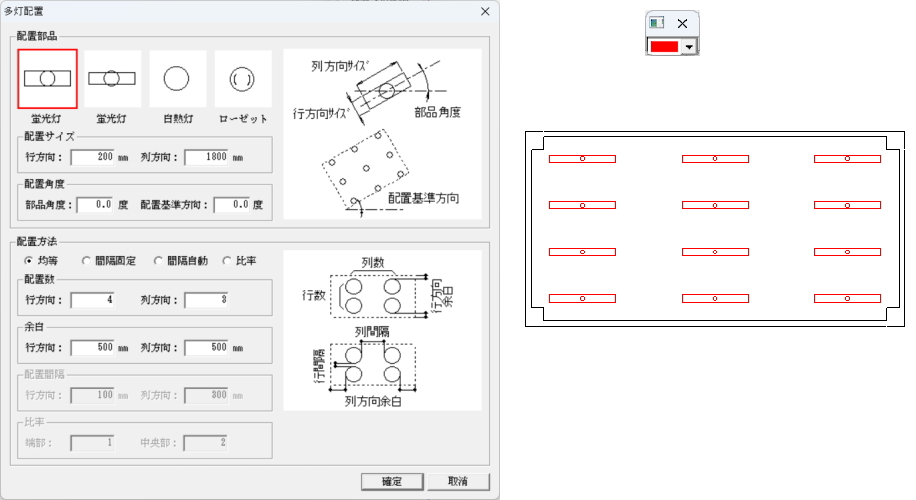Choose the 白熱灯 fixture icon
The width and height of the screenshot is (916, 500).
[177, 79]
